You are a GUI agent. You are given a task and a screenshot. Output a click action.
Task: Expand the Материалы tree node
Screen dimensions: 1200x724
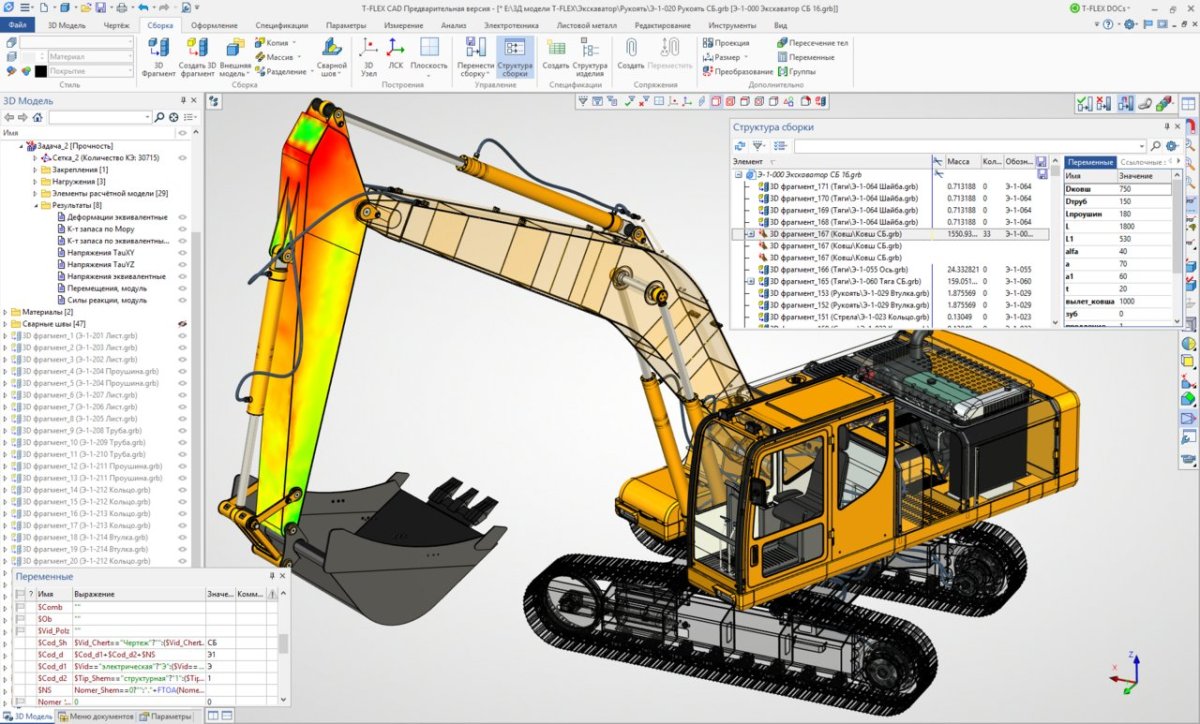(x=5, y=312)
